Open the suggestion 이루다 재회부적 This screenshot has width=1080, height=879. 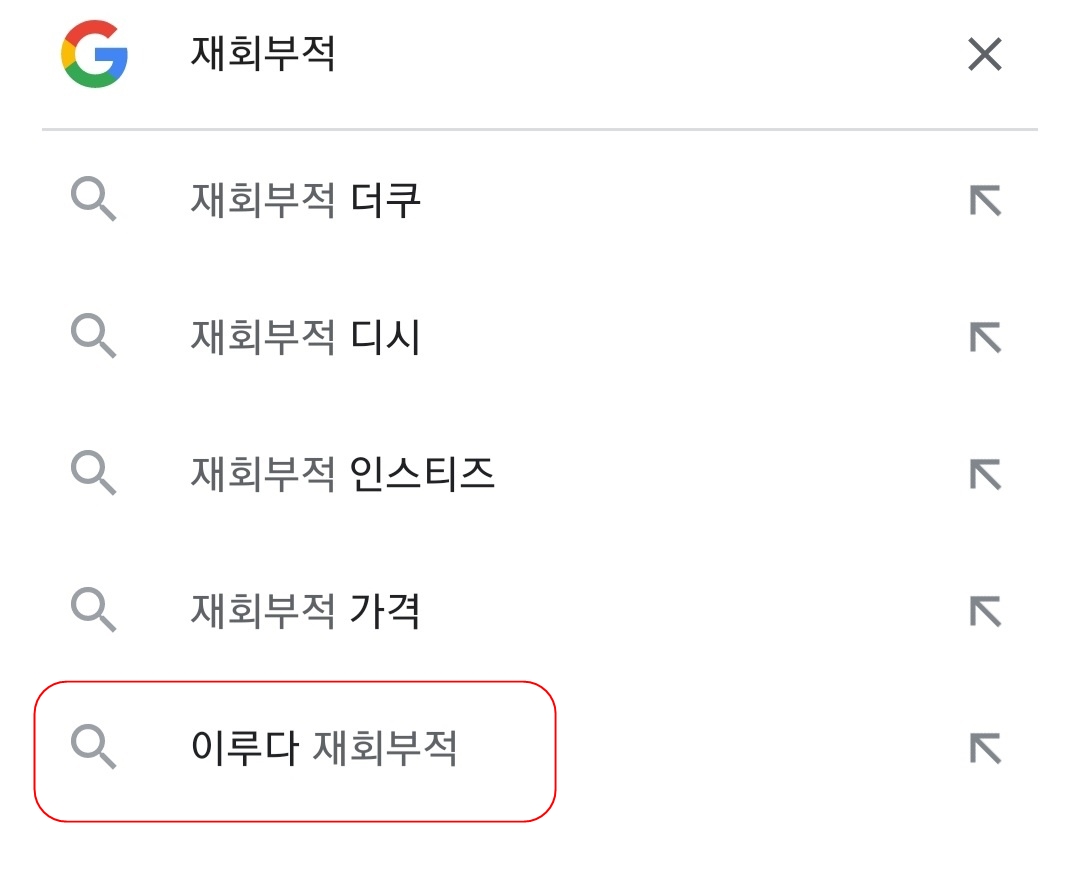324,748
